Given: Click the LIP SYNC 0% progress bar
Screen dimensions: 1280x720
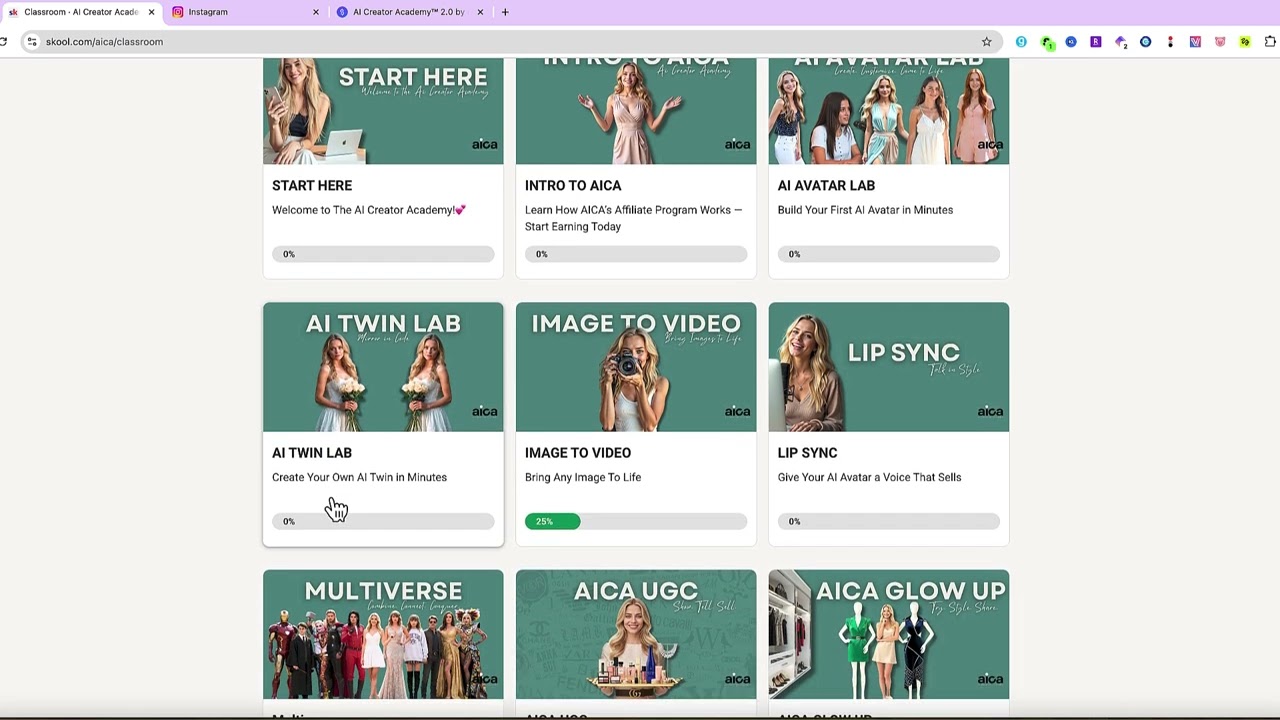Looking at the screenshot, I should point(889,521).
